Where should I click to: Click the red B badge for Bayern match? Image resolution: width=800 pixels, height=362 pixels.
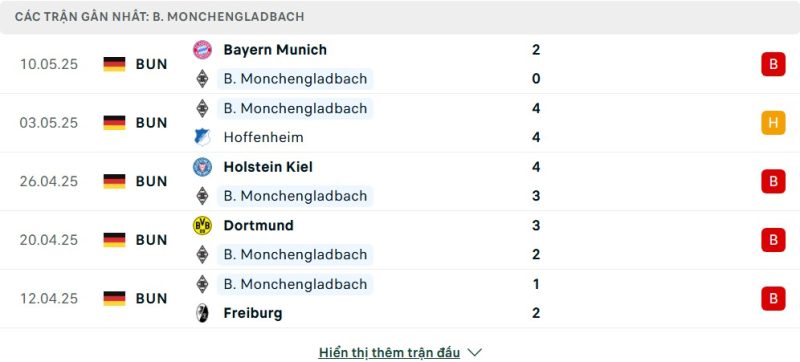[x=773, y=64]
